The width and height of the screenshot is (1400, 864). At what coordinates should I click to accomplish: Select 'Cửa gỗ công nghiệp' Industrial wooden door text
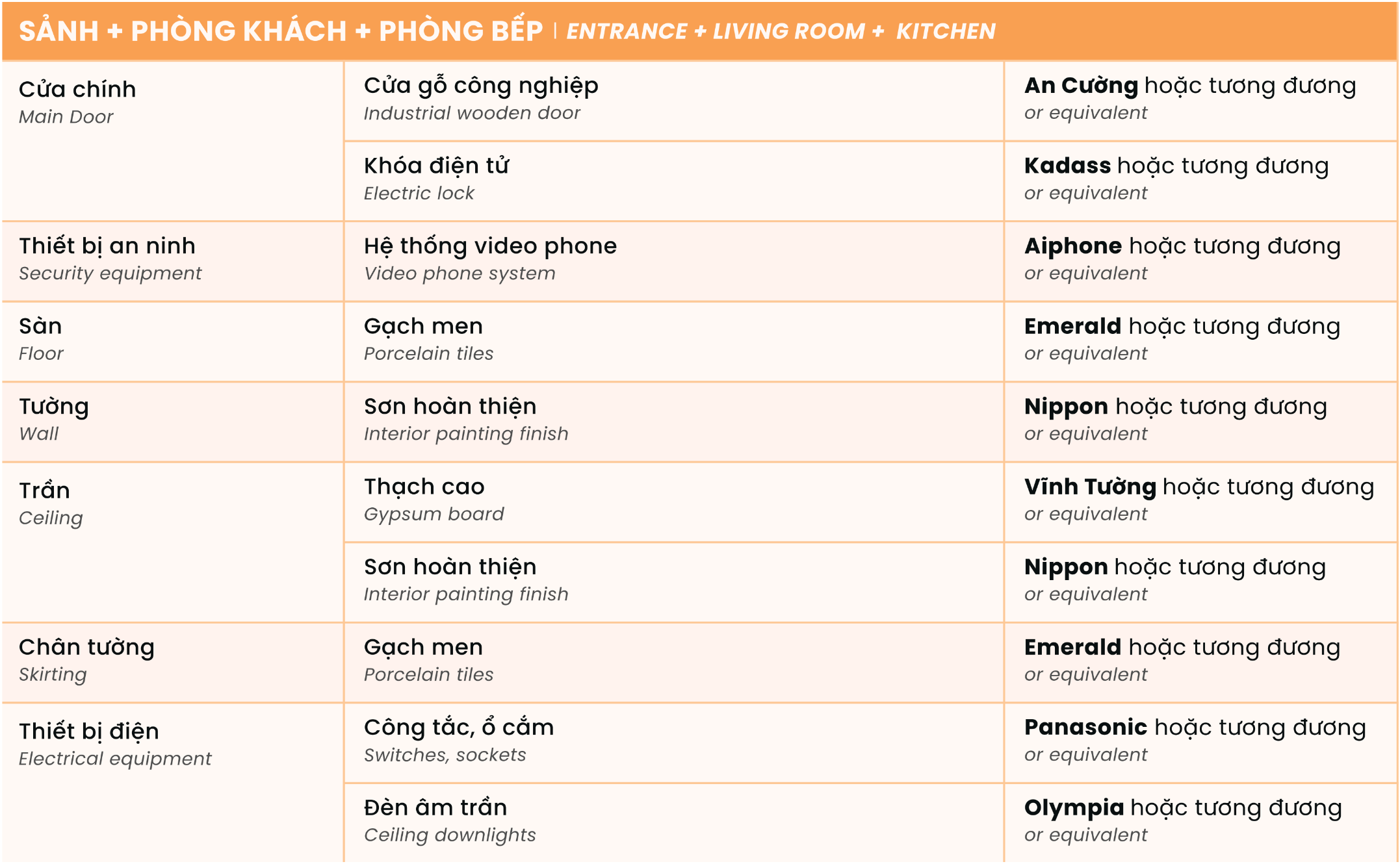[481, 86]
